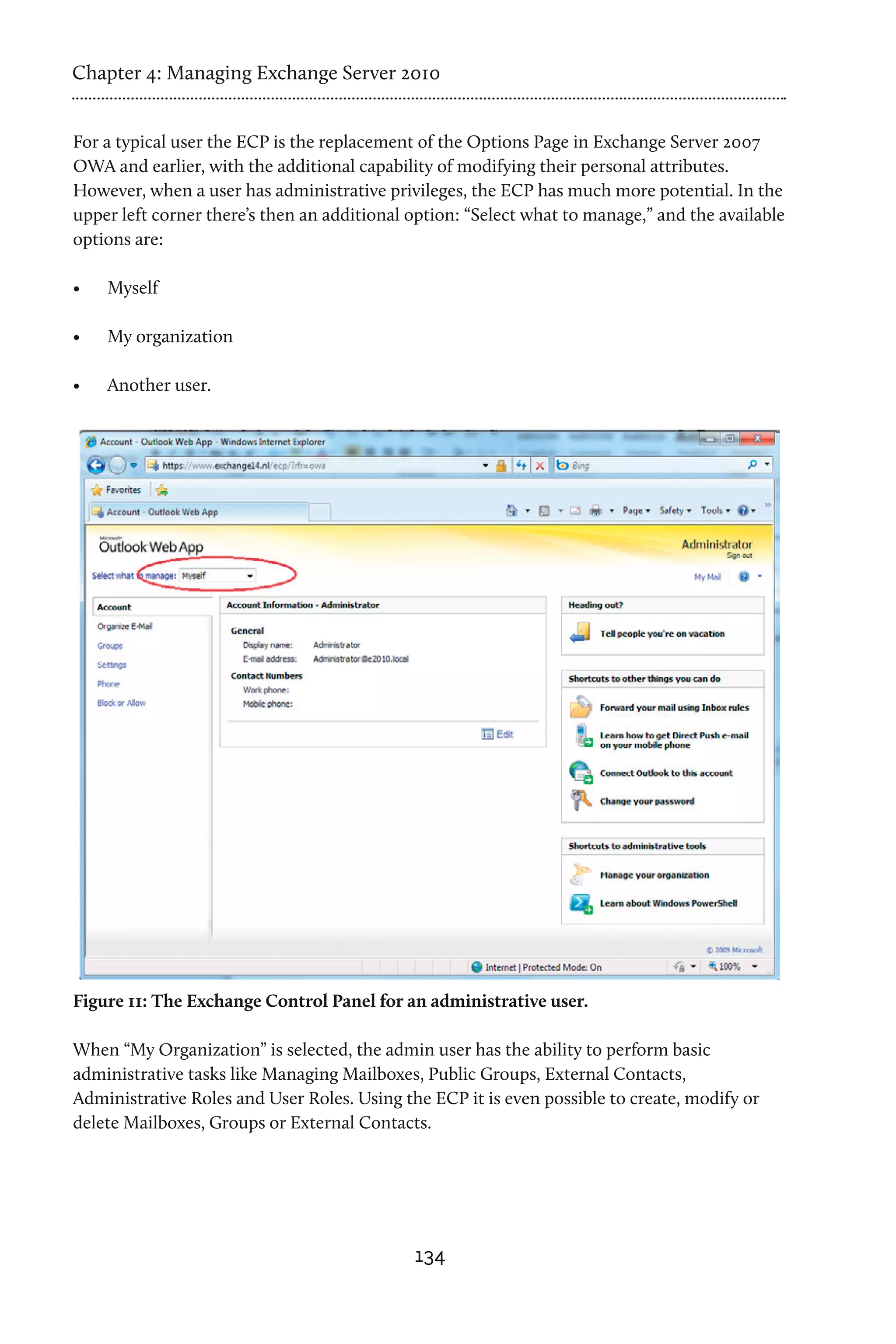Image resolution: width=896 pixels, height=1344 pixels.
Task: Click the vacation auto-reply icon
Action: [580, 633]
